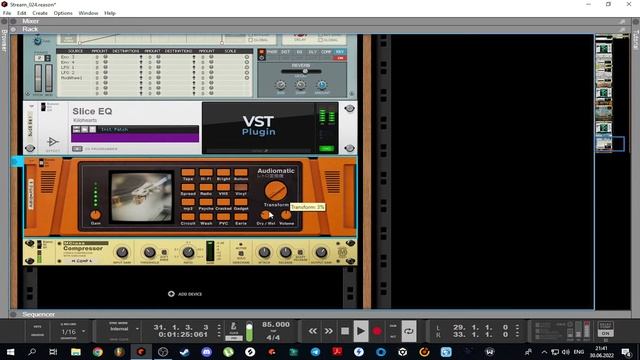Click the Compressor Threshold knob
The image size is (640, 360).
(x=149, y=252)
